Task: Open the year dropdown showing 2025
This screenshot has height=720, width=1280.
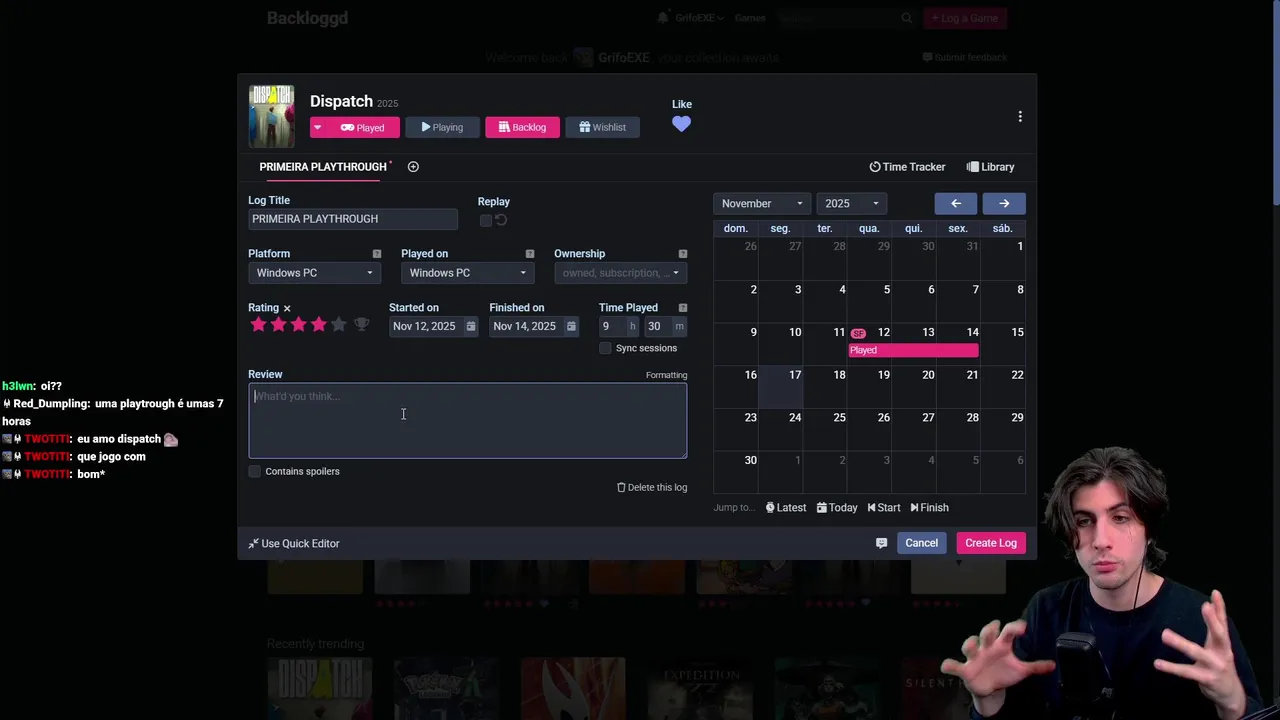Action: coord(851,204)
